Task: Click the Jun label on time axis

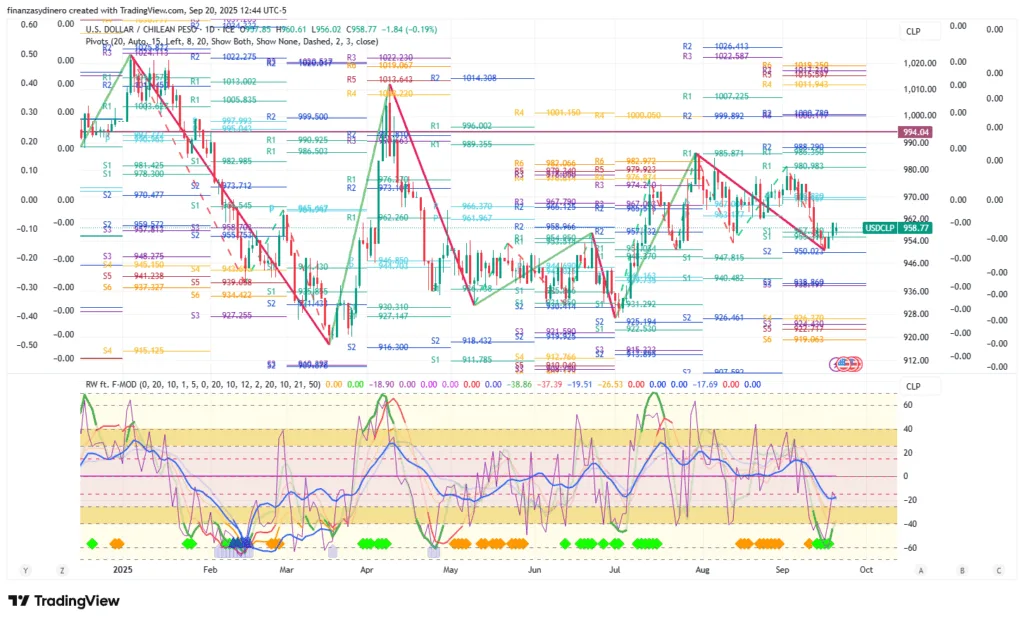Action: pyautogui.click(x=534, y=570)
